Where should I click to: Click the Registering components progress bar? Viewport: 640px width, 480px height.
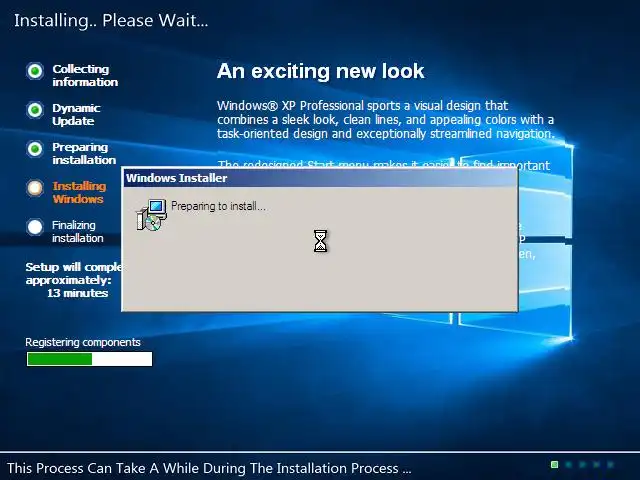tap(89, 359)
